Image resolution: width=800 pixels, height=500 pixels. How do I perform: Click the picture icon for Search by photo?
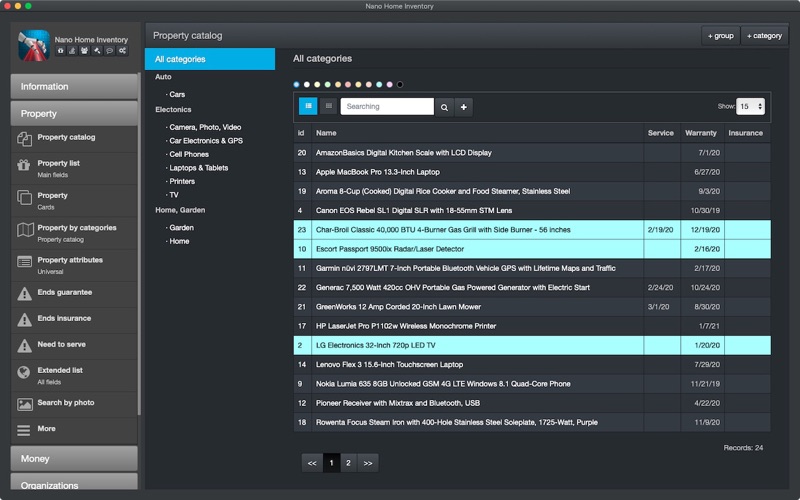pos(24,405)
